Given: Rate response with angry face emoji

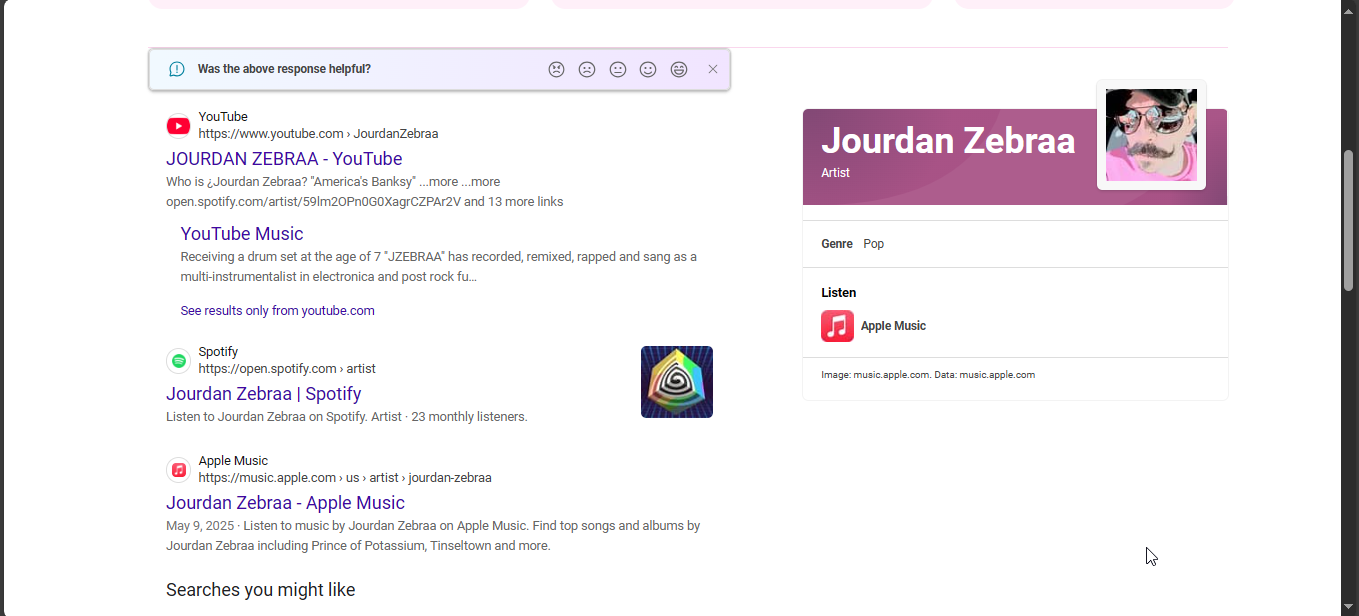Looking at the screenshot, I should pyautogui.click(x=556, y=69).
